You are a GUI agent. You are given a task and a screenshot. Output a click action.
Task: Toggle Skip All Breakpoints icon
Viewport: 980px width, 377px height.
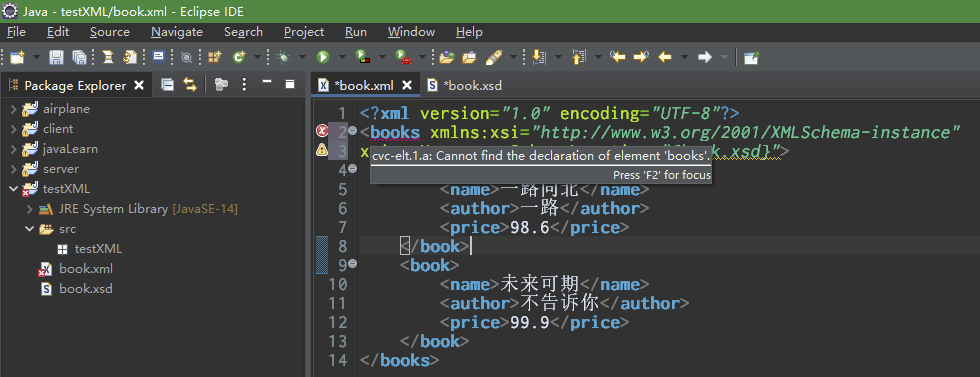(186, 58)
